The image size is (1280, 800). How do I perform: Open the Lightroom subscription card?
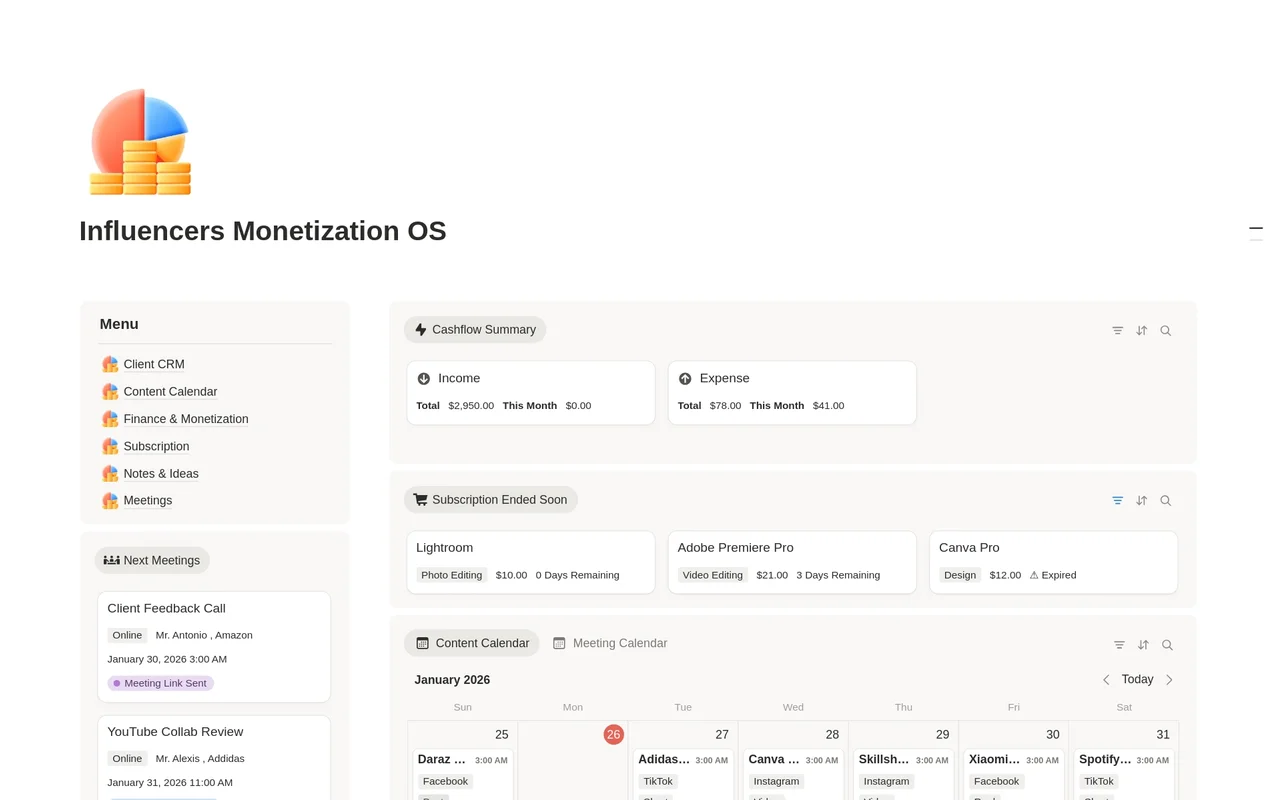pyautogui.click(x=531, y=562)
